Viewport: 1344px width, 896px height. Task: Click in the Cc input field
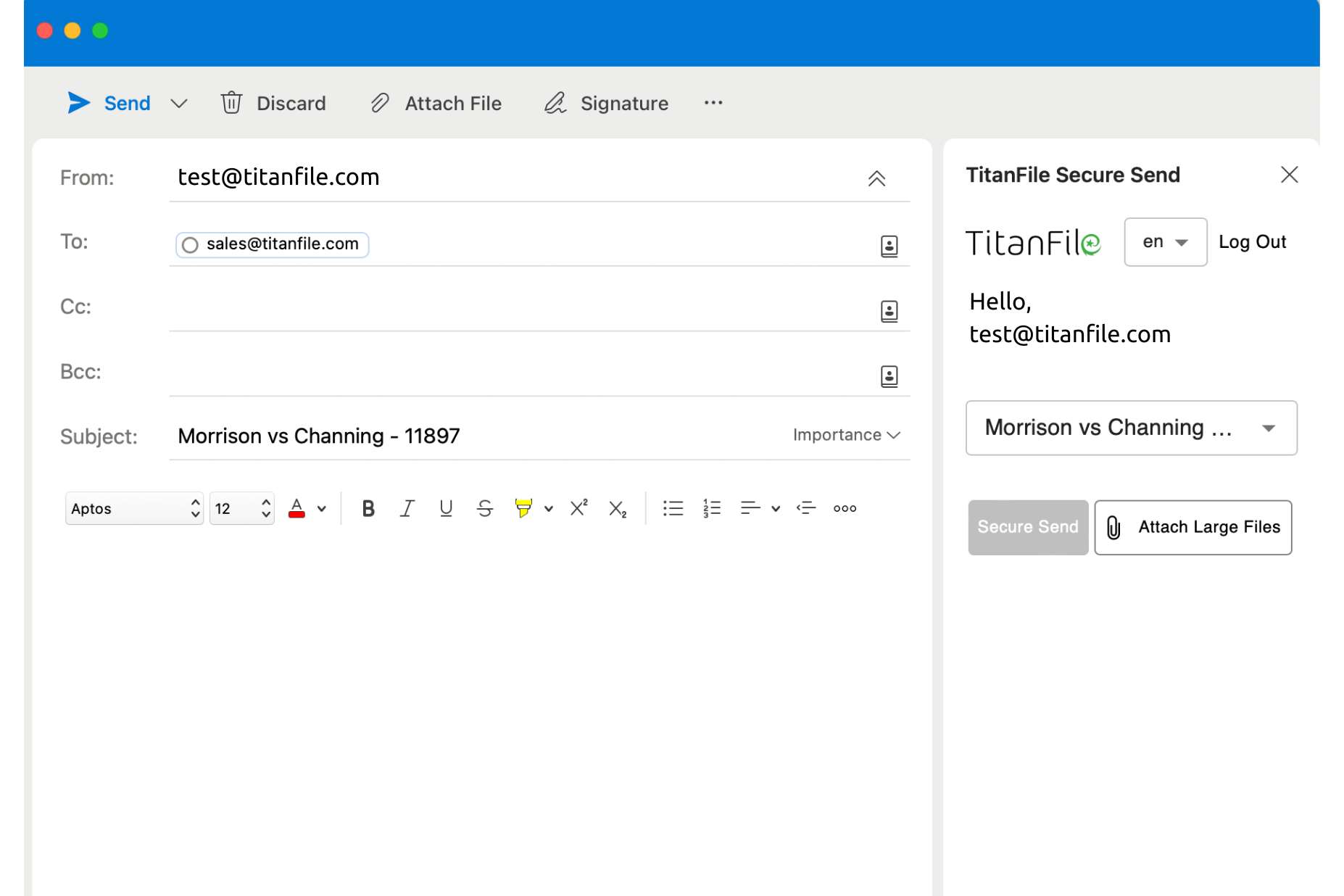pyautogui.click(x=522, y=308)
